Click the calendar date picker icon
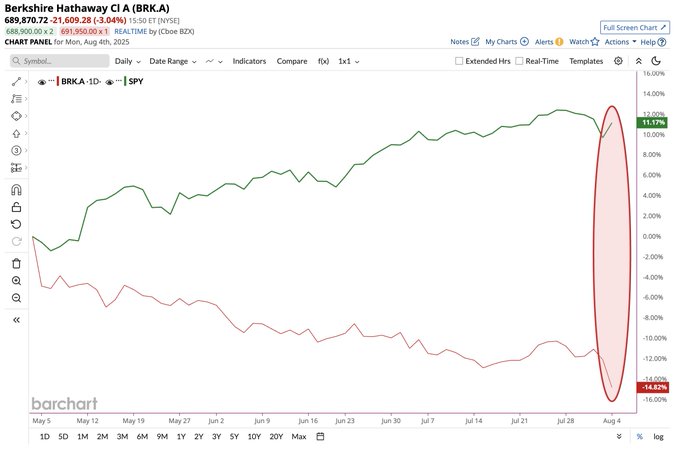The width and height of the screenshot is (680, 450). 321,436
